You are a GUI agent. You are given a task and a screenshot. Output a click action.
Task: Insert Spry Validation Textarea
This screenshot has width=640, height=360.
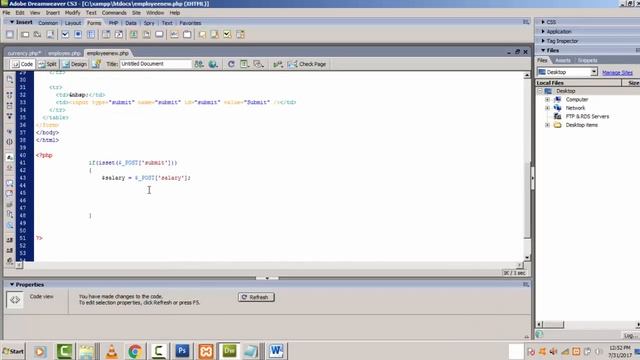pos(215,35)
